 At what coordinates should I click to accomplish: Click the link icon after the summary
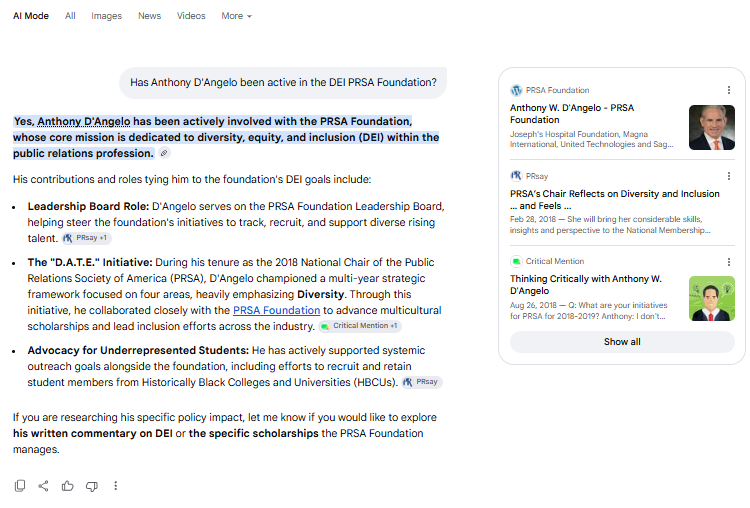164,153
